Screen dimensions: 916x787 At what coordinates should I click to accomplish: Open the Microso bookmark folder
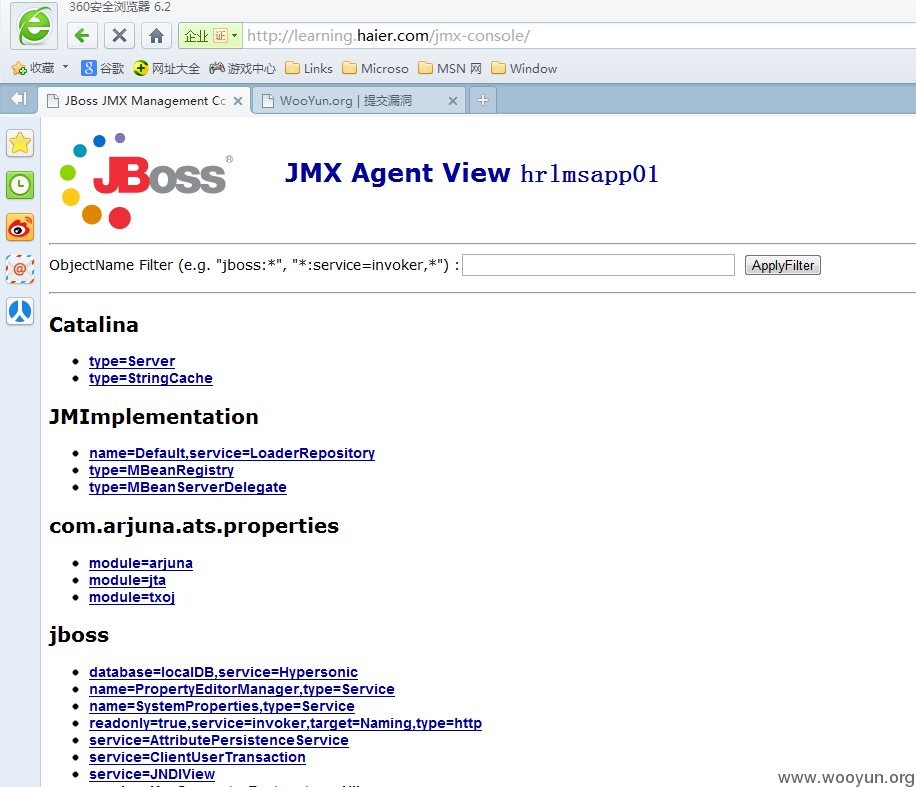[375, 68]
